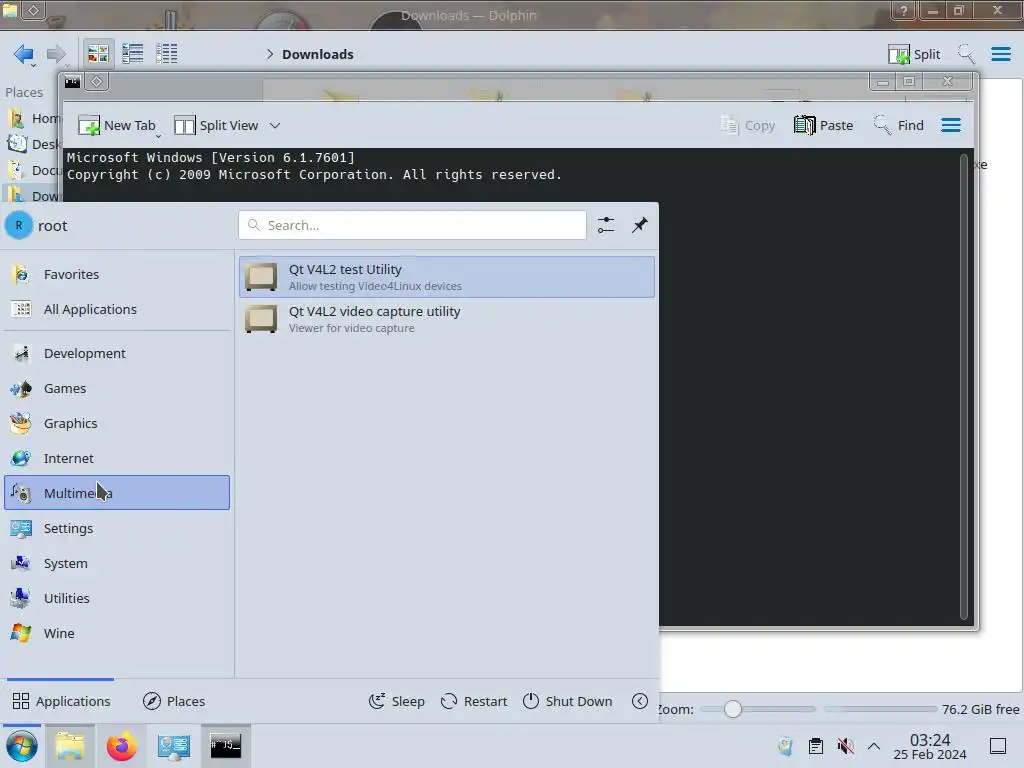1024x768 pixels.
Task: Open launcher configure settings icon
Action: tap(605, 225)
